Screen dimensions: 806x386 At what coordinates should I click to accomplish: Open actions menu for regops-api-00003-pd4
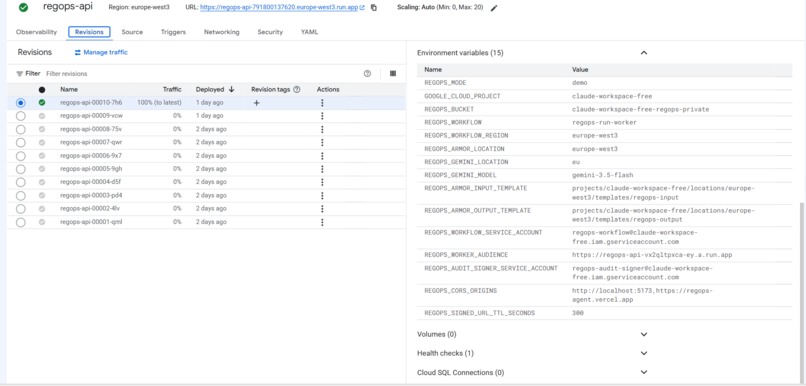point(322,195)
